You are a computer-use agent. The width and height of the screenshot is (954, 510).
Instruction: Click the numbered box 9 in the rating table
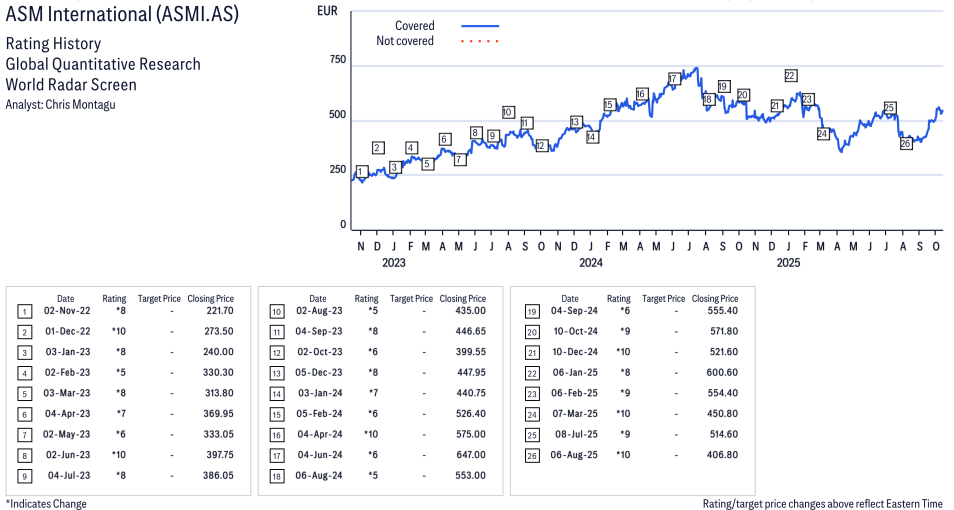pyautogui.click(x=24, y=476)
